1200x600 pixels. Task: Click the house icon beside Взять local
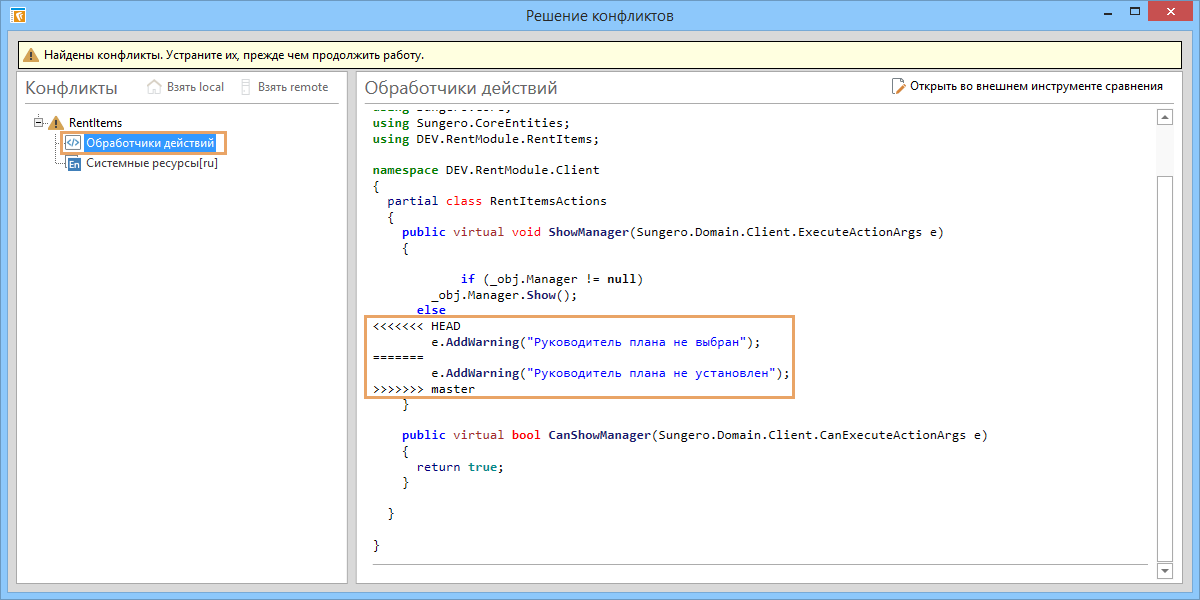click(x=154, y=87)
